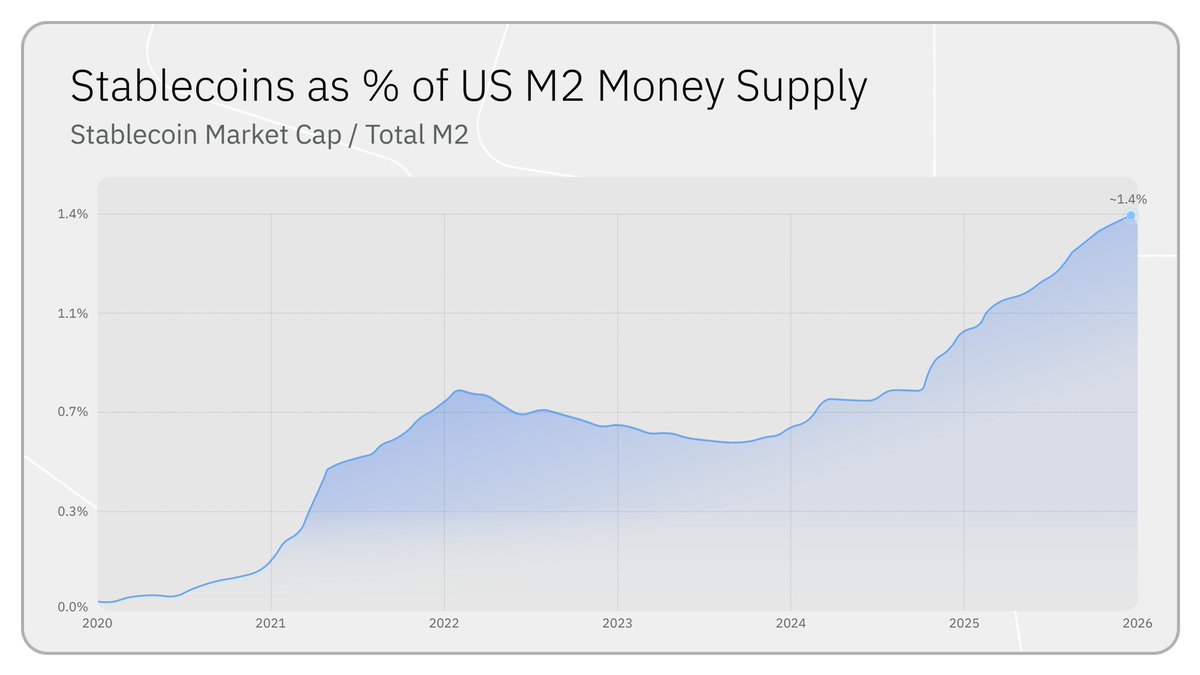This screenshot has width=1200, height=675.
Task: Click the 2022 x-axis label
Action: [444, 623]
